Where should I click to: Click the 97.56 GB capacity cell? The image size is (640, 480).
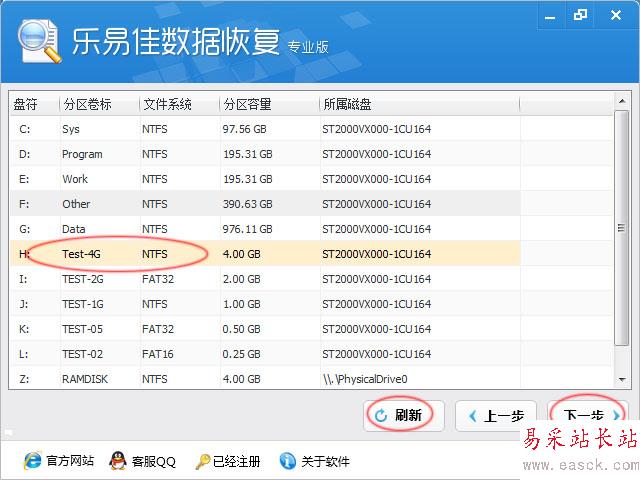(244, 129)
